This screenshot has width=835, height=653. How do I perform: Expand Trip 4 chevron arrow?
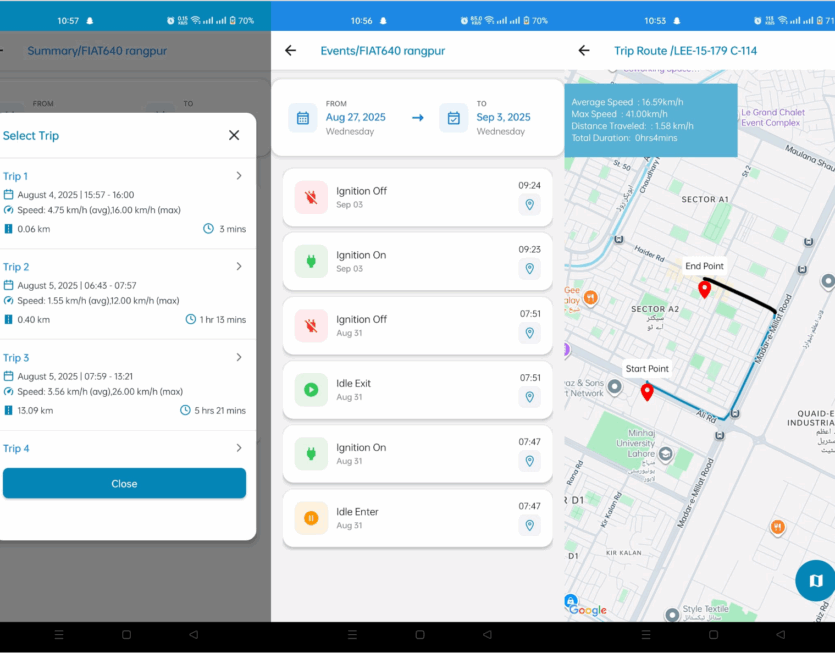pyautogui.click(x=238, y=448)
